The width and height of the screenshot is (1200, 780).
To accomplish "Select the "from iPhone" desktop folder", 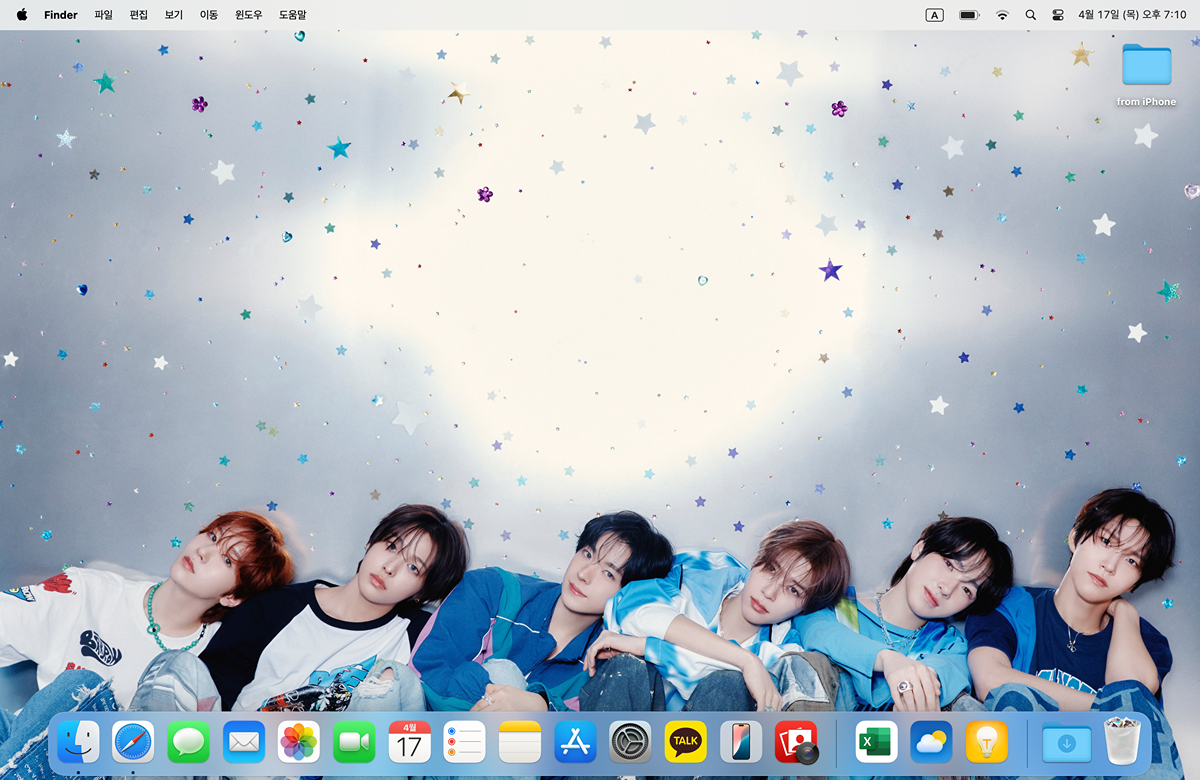I will pyautogui.click(x=1146, y=66).
